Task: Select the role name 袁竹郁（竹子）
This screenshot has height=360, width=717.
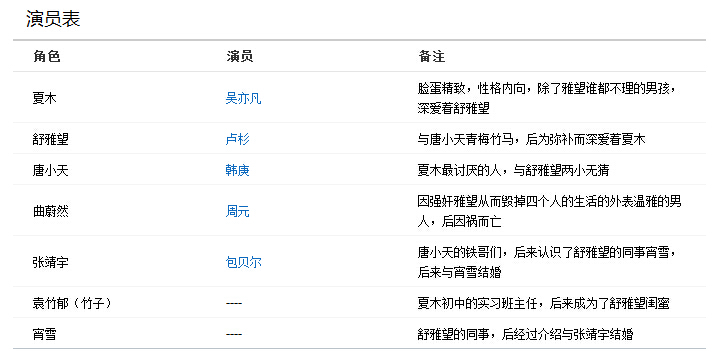Action: (72, 303)
